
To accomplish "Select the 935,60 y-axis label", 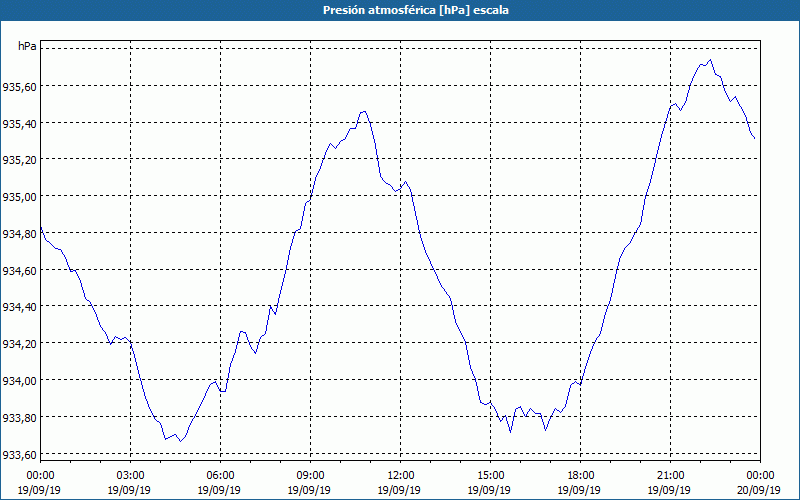I will (x=19, y=87).
